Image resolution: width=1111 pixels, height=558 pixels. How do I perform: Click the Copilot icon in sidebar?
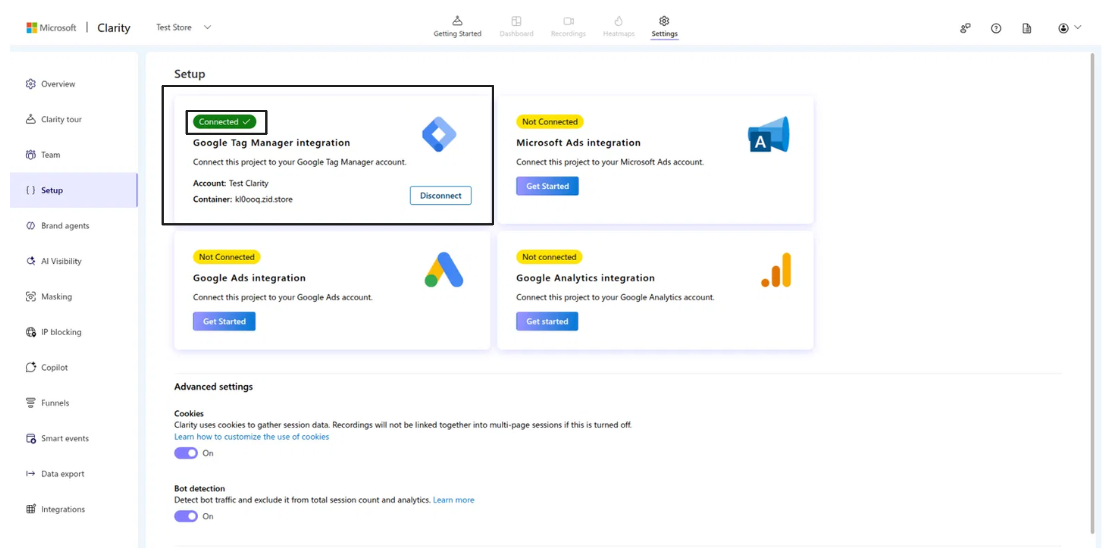click(x=30, y=367)
